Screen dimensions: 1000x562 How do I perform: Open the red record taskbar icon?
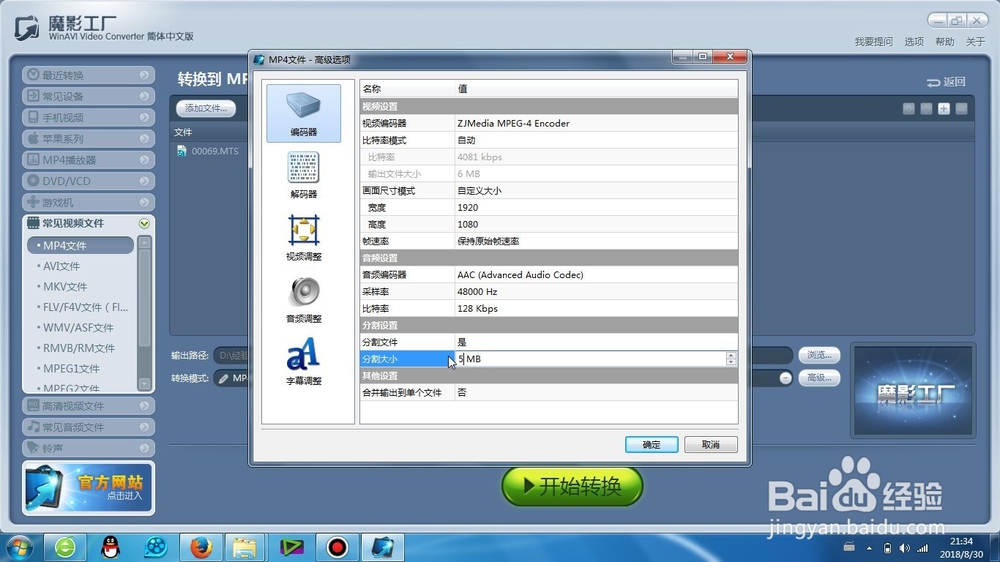click(x=337, y=547)
